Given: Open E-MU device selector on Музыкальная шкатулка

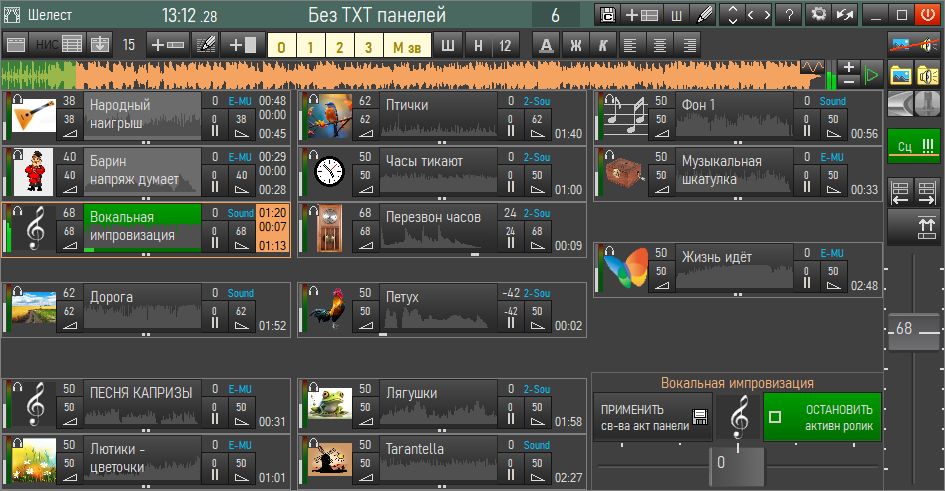Looking at the screenshot, I should (x=832, y=157).
